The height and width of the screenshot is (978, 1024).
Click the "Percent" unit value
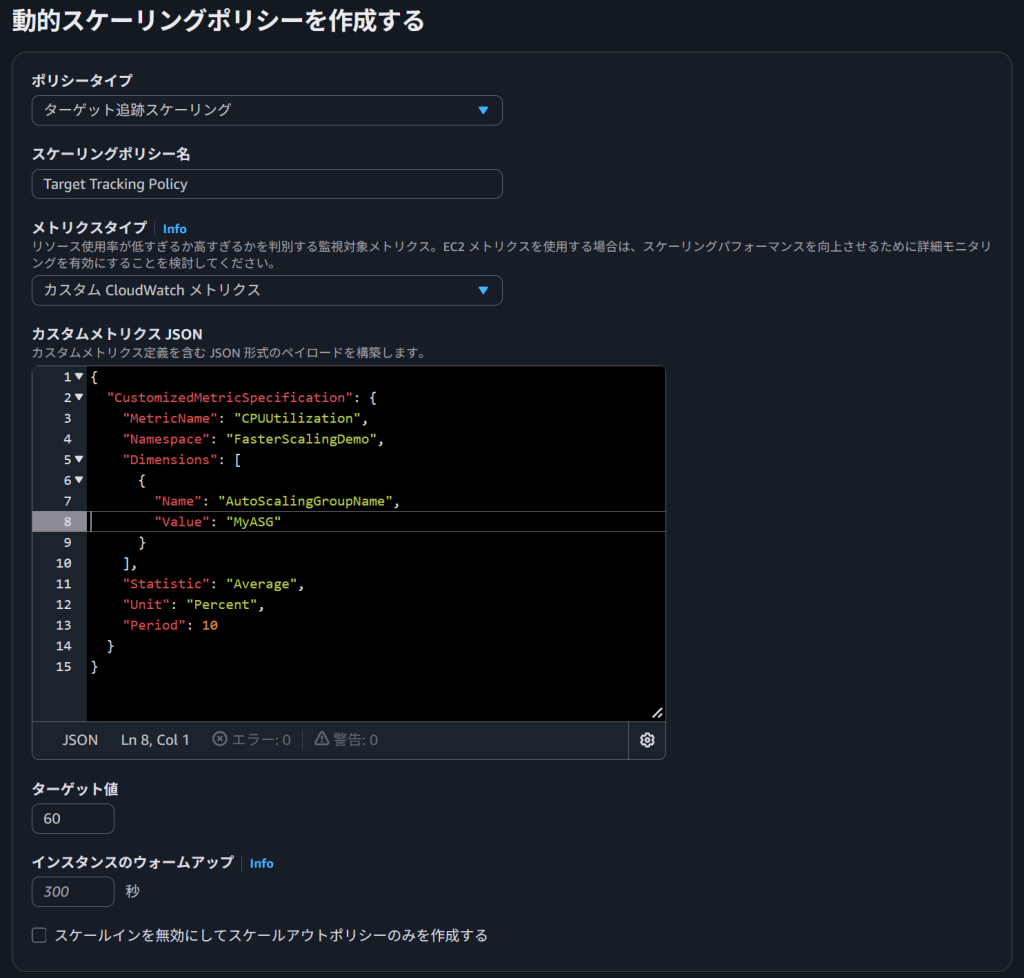coord(221,605)
